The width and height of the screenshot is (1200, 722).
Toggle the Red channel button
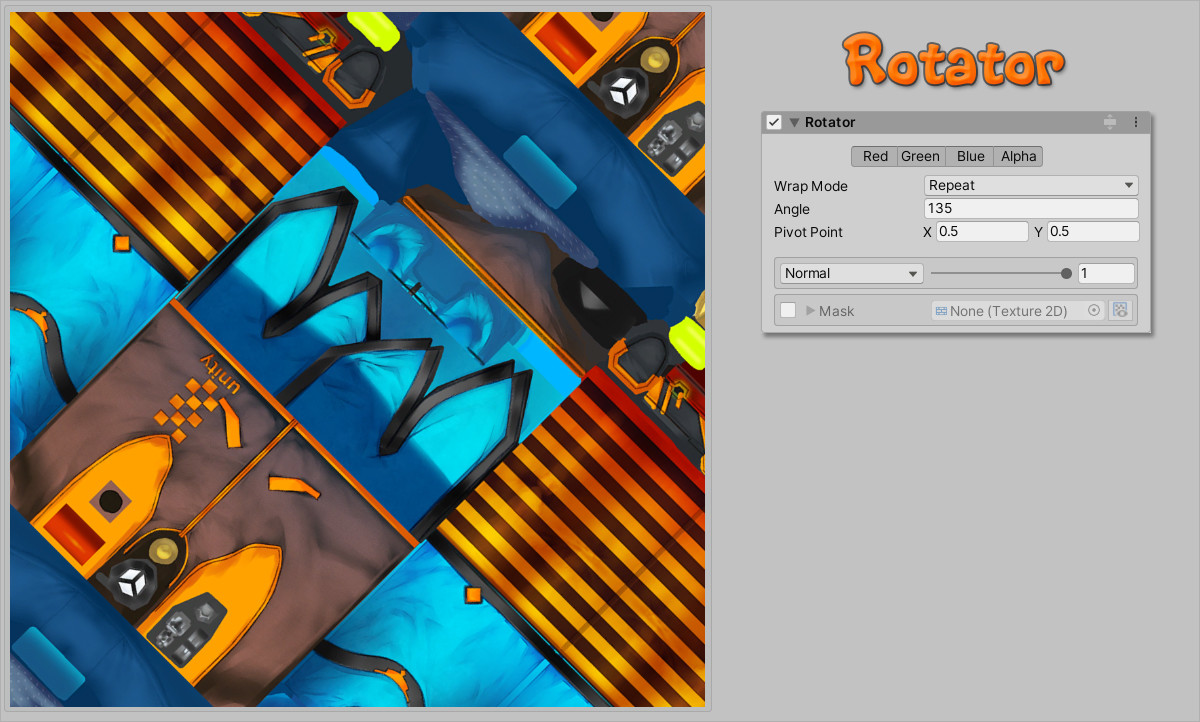tap(875, 156)
